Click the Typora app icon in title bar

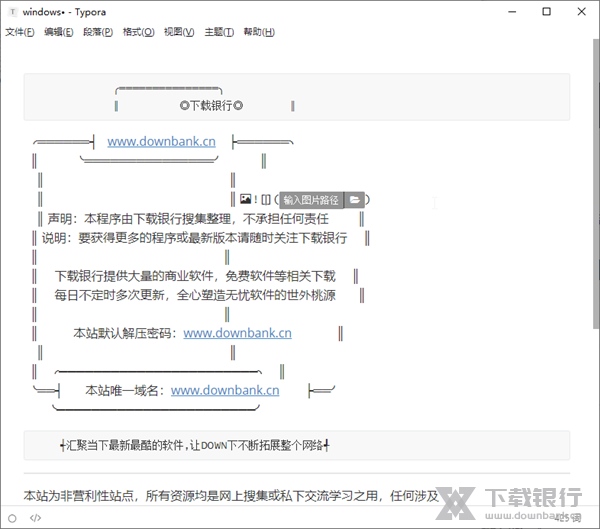[11, 11]
